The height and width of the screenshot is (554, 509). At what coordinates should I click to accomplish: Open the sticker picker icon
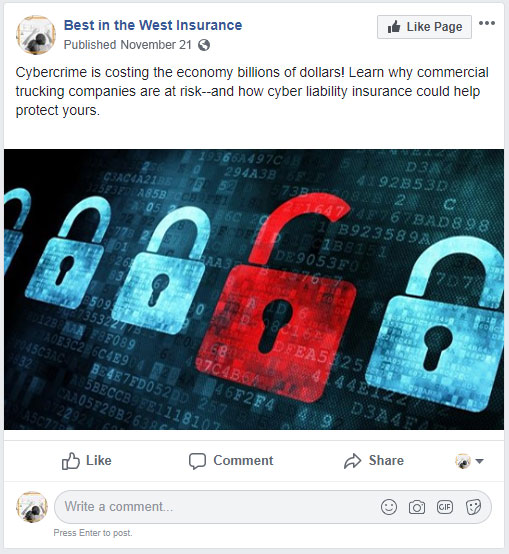pos(473,507)
